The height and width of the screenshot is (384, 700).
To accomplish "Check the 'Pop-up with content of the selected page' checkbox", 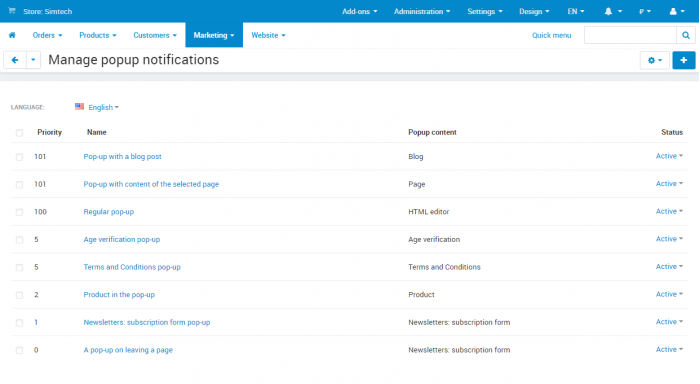I will 19,185.
